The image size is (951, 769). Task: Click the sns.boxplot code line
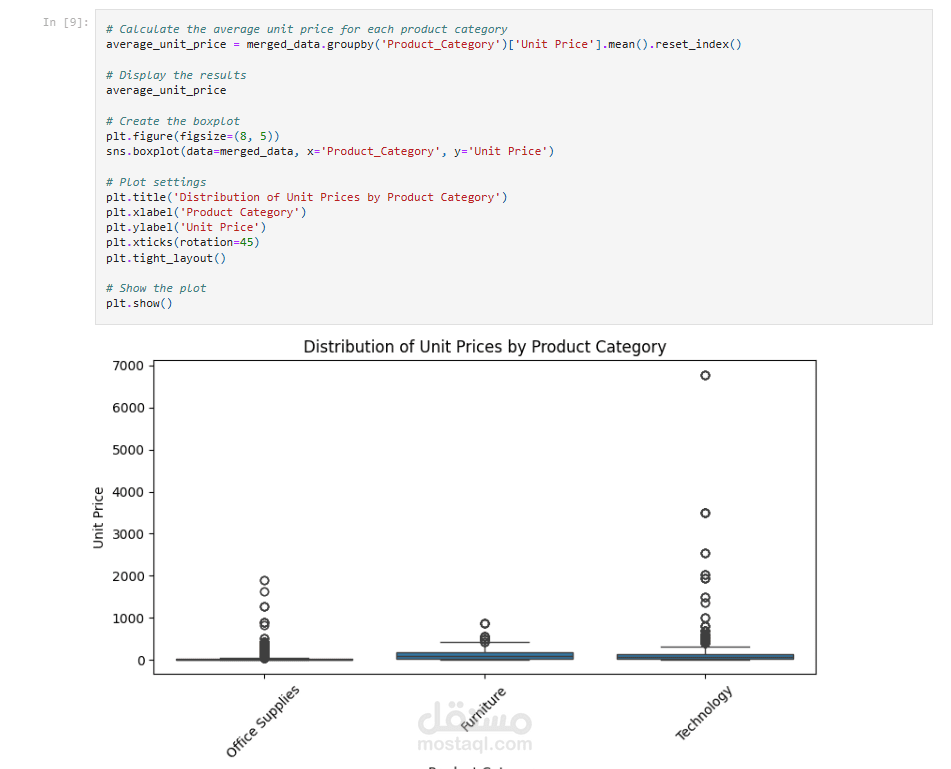coord(330,151)
